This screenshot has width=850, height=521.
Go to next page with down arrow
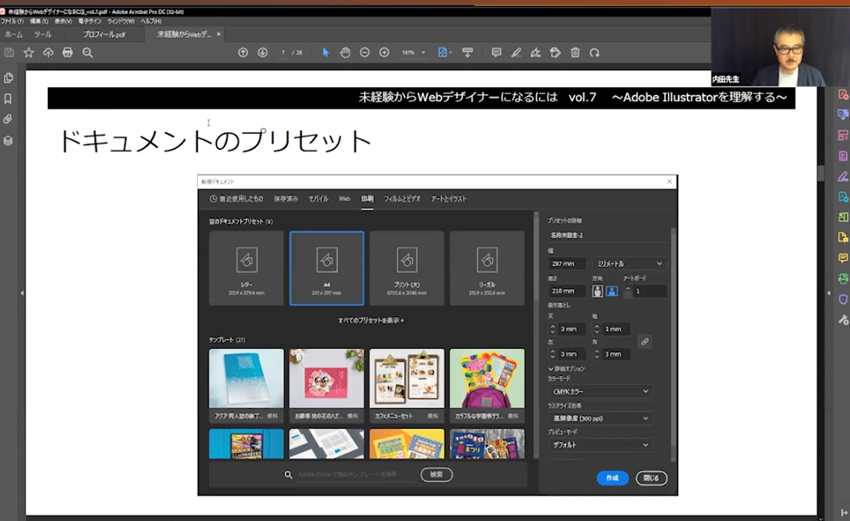262,53
